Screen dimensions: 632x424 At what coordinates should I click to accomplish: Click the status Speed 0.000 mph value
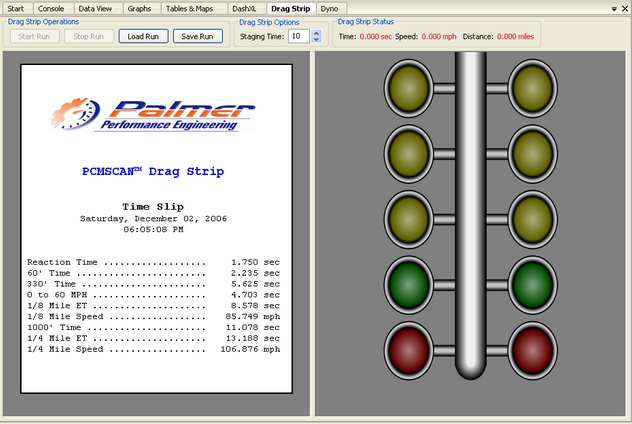(439, 37)
